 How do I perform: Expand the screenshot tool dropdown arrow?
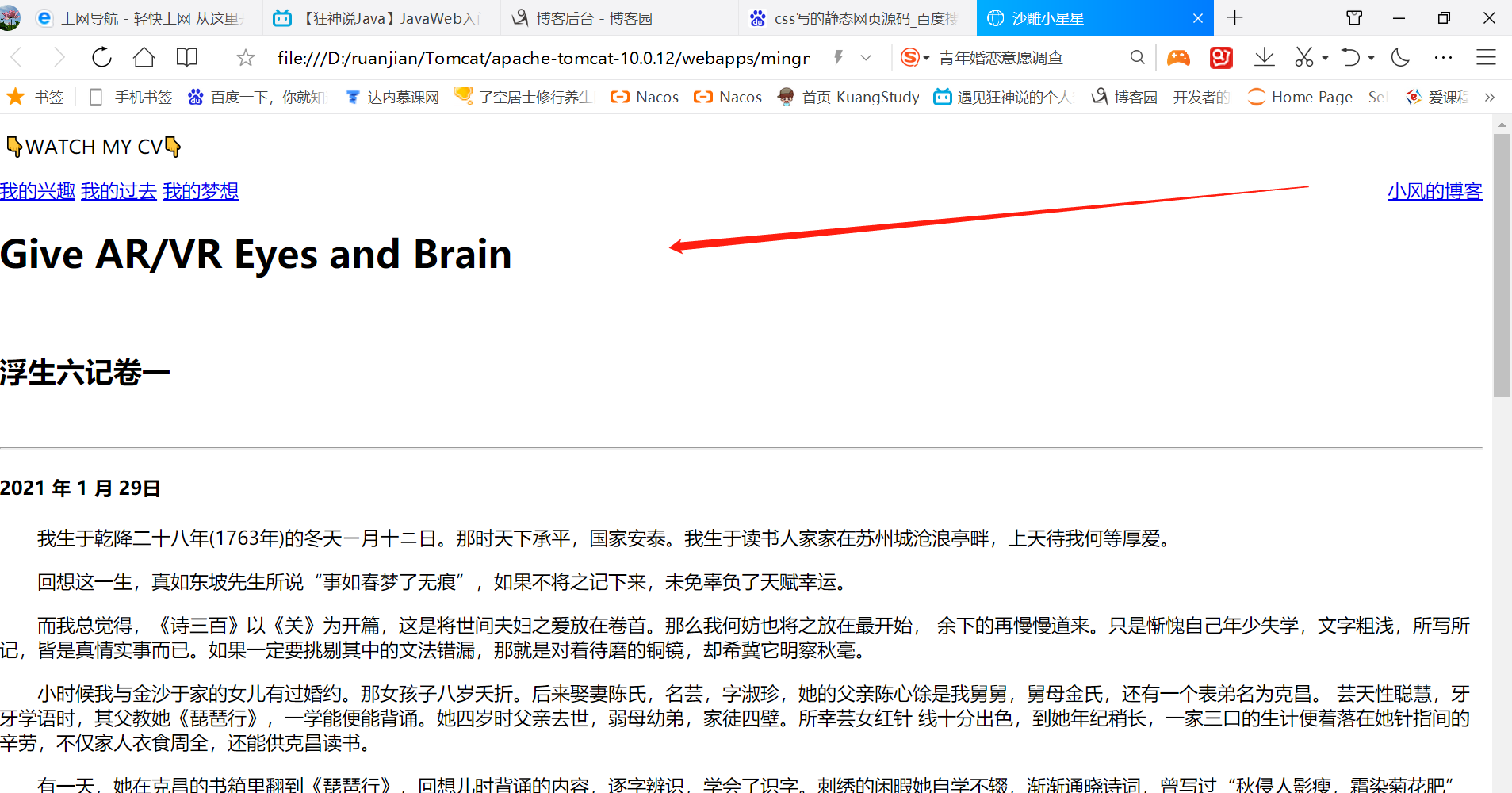(1325, 58)
